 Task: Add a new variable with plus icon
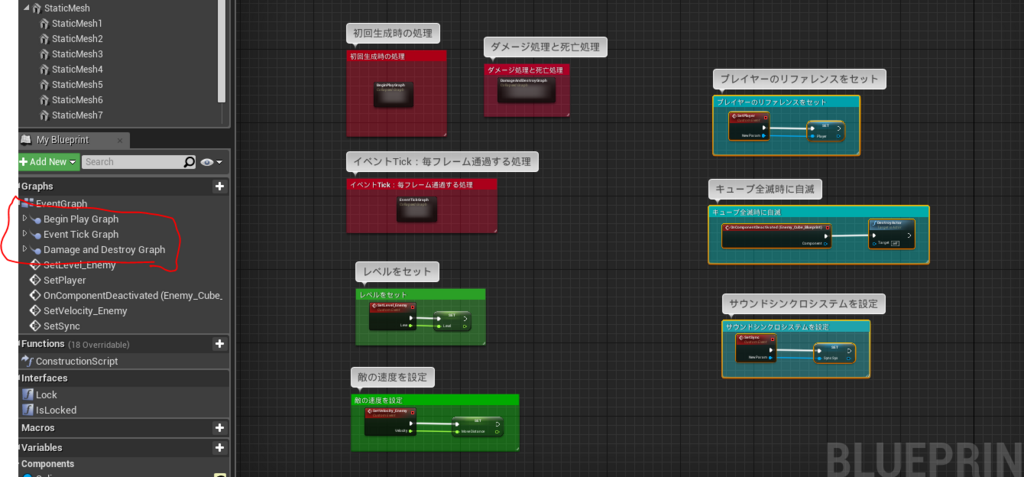(219, 448)
